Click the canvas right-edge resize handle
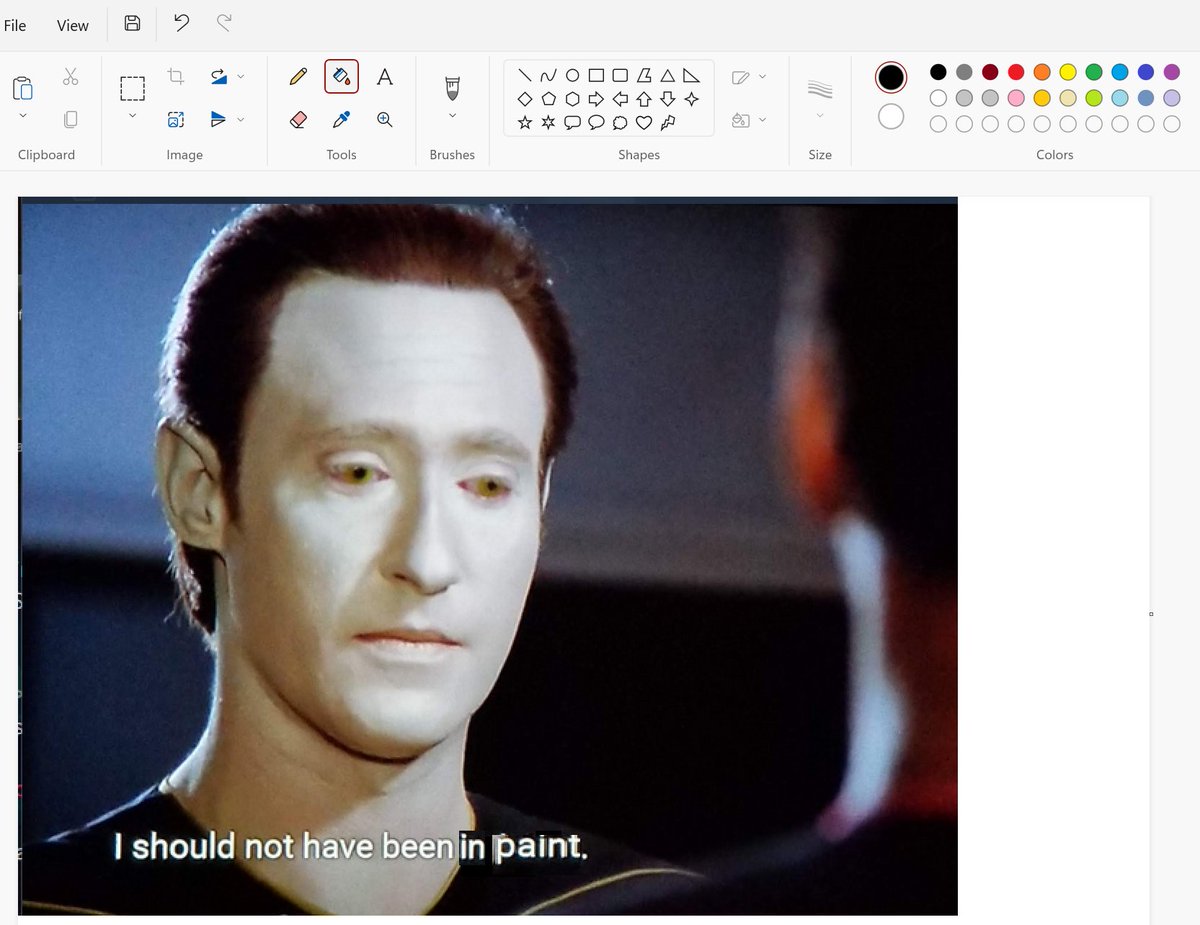This screenshot has height=925, width=1200. pos(1151,614)
